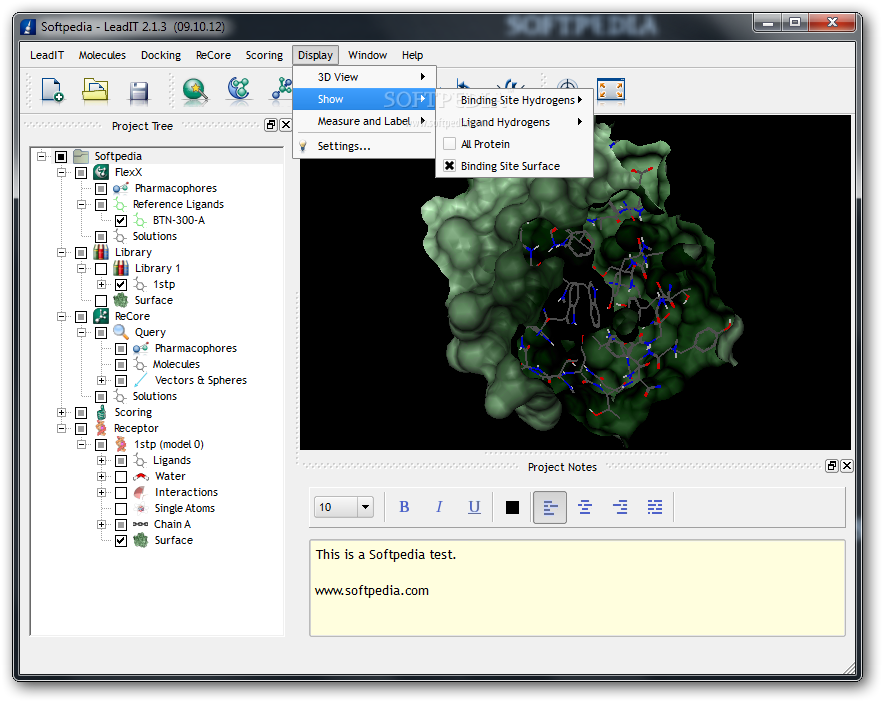
Task: Choose Settings... from the Display menu
Action: (x=364, y=146)
